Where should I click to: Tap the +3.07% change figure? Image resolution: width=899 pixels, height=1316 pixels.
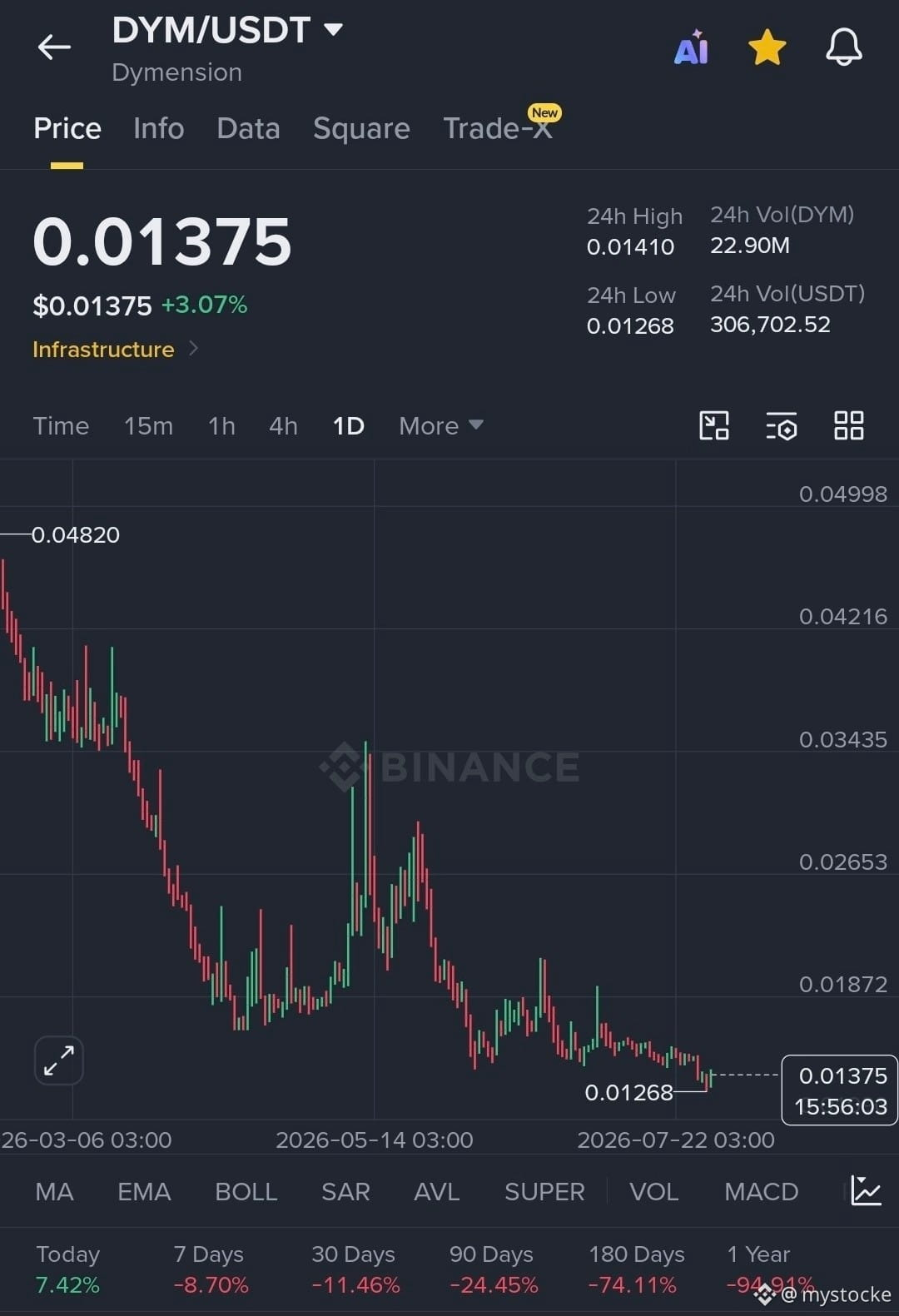tap(204, 305)
